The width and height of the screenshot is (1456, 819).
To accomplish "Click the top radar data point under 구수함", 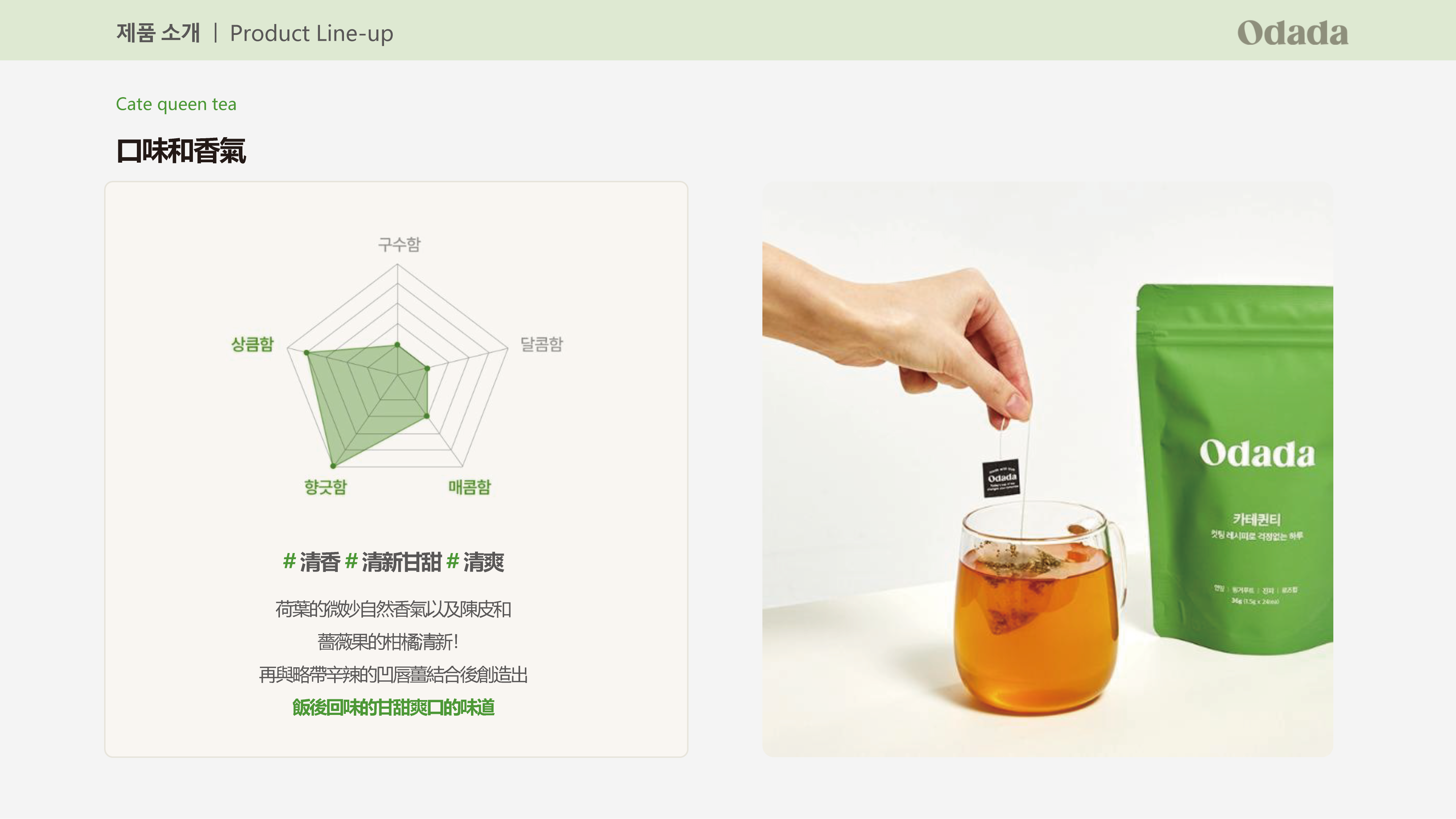I will click(397, 345).
